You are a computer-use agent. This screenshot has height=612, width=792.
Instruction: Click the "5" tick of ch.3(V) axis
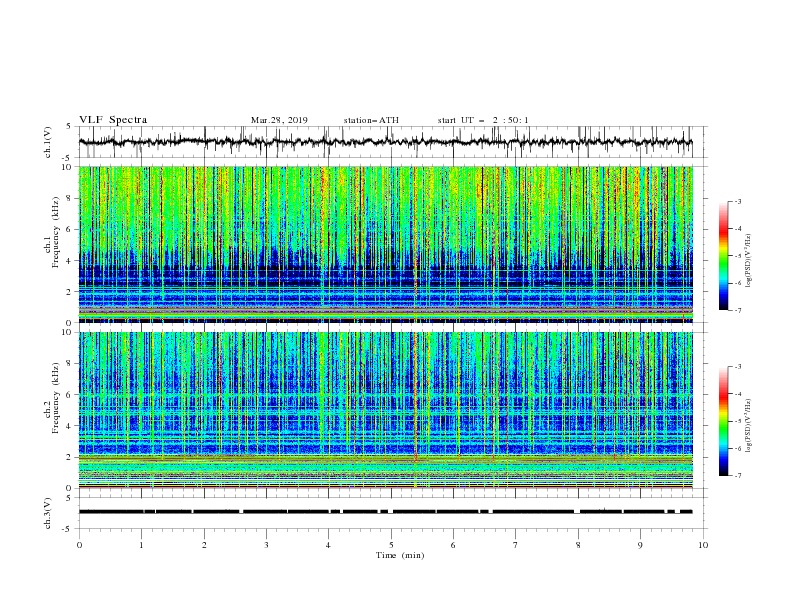point(69,498)
